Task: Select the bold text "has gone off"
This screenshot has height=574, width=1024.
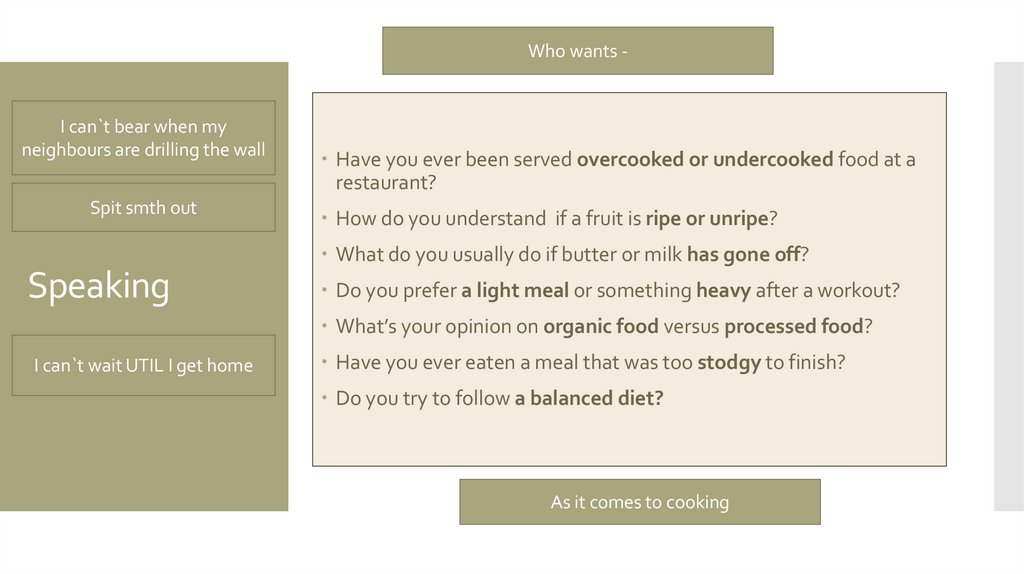Action: 743,255
